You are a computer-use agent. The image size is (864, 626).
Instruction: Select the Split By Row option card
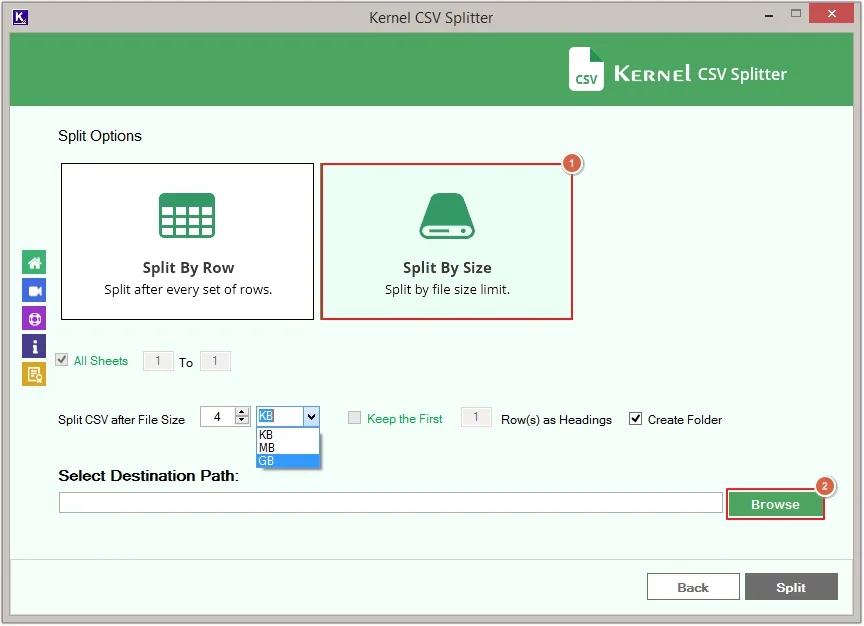[187, 241]
